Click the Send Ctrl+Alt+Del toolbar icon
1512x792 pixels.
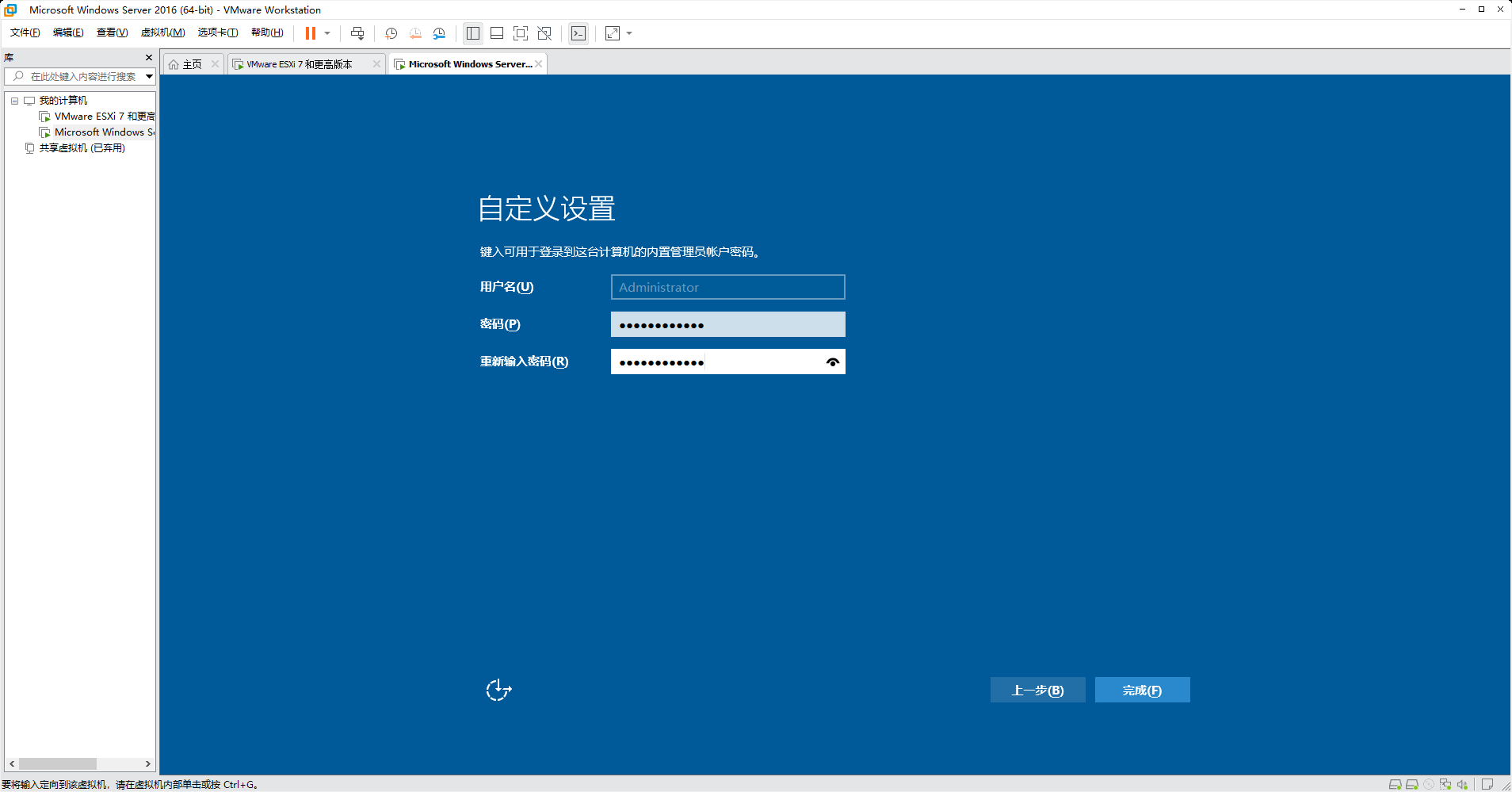click(357, 33)
